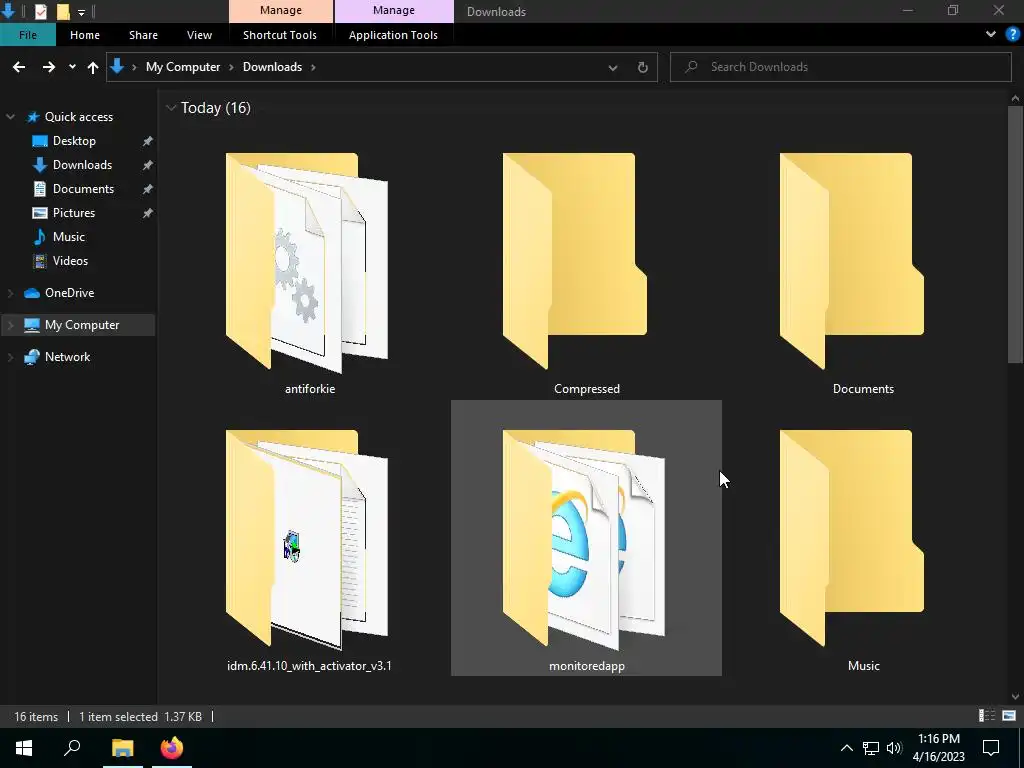Open Downloads in the navigation pane

(x=82, y=165)
